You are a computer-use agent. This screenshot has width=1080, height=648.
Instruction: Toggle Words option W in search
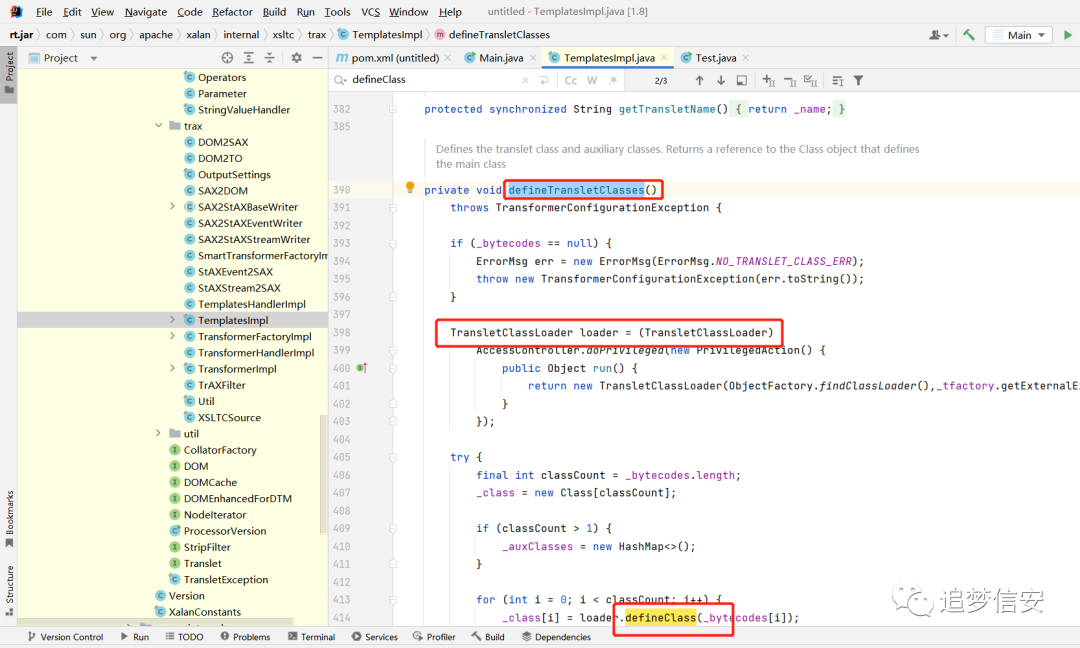point(592,81)
